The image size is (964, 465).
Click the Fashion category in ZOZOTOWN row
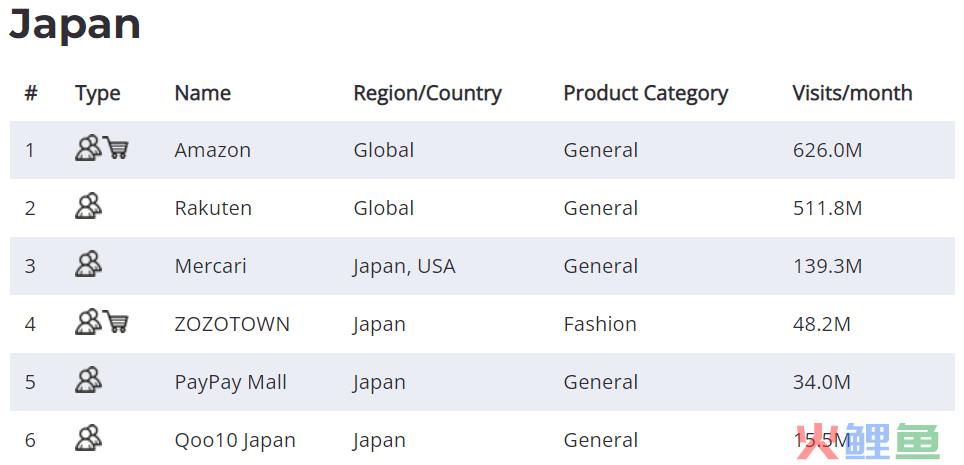[600, 324]
